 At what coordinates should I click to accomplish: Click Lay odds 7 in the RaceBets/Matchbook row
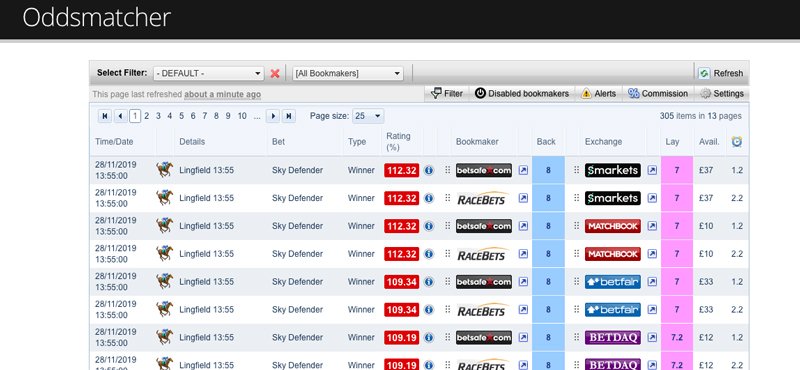click(677, 254)
